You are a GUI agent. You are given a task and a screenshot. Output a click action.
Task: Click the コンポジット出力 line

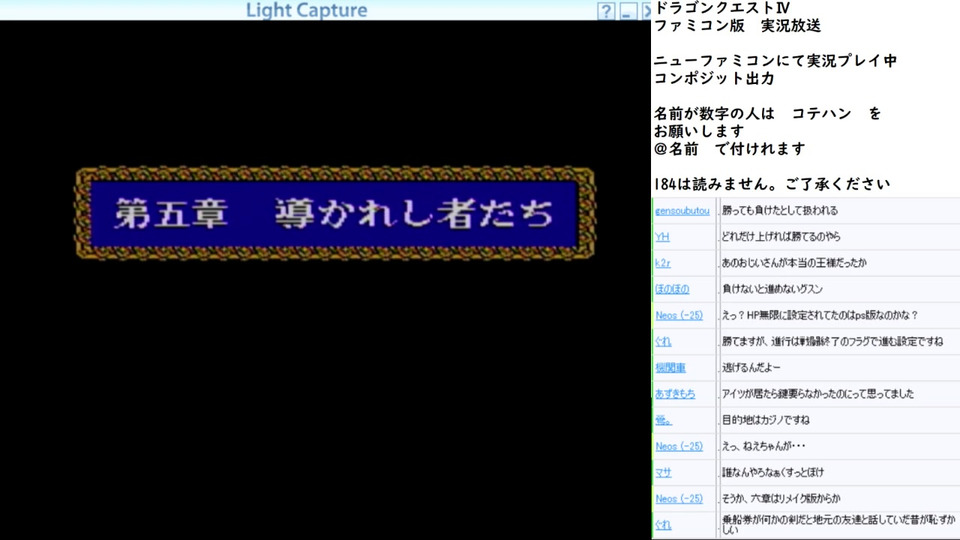point(714,78)
